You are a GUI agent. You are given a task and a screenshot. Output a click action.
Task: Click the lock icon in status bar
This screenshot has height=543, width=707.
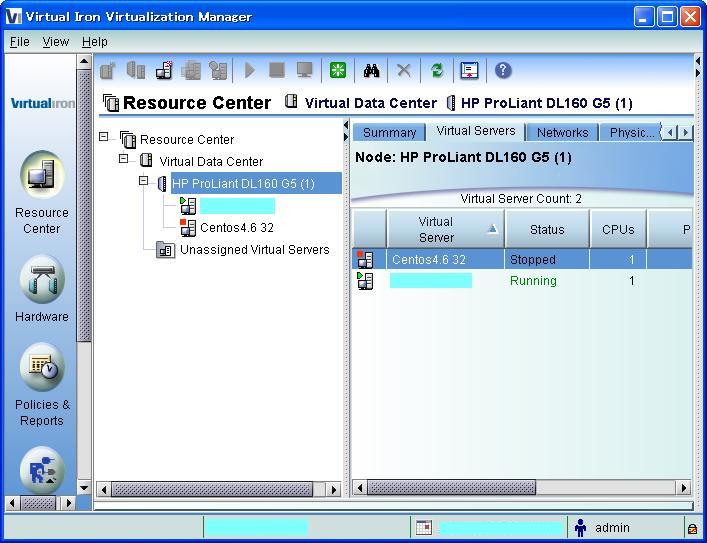tap(692, 528)
